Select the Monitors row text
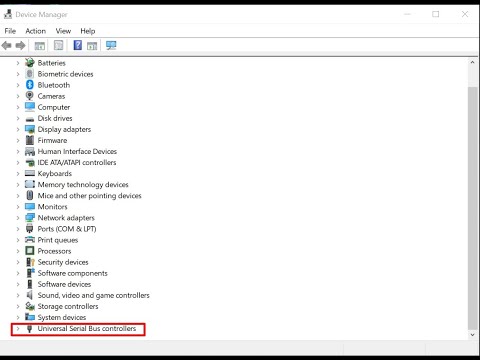Viewport: 480px width, 360px height. pos(53,207)
